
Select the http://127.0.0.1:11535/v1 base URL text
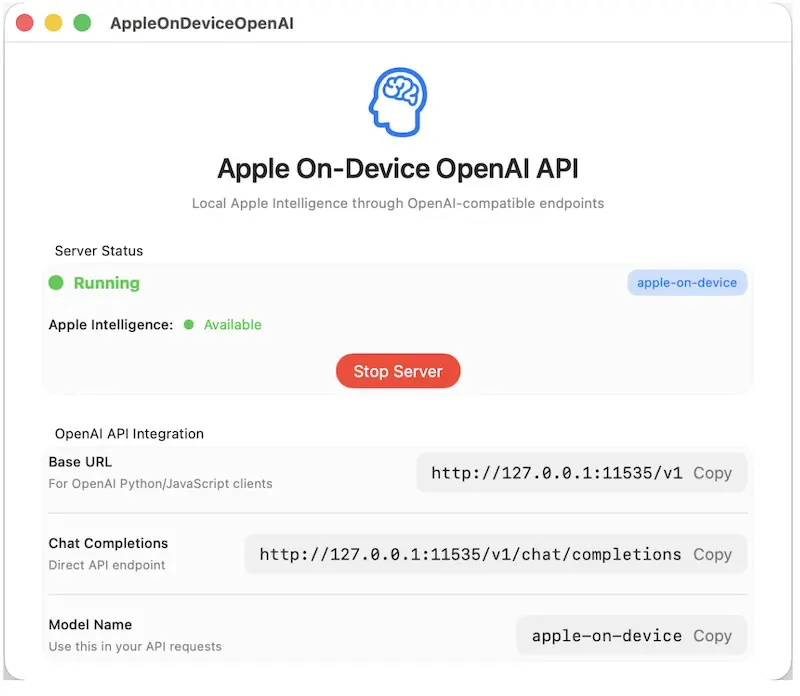(557, 473)
